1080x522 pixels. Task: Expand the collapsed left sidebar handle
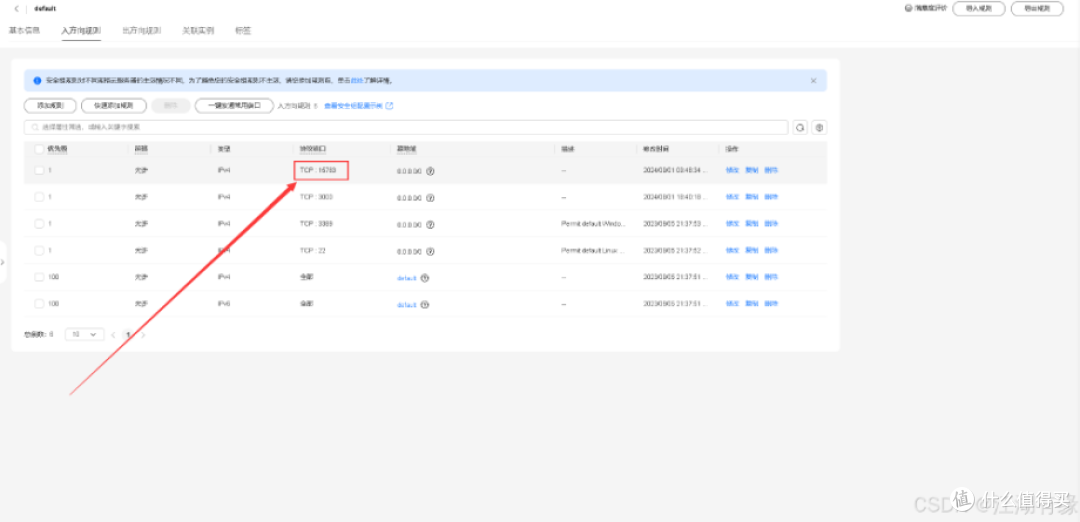(x=3, y=262)
